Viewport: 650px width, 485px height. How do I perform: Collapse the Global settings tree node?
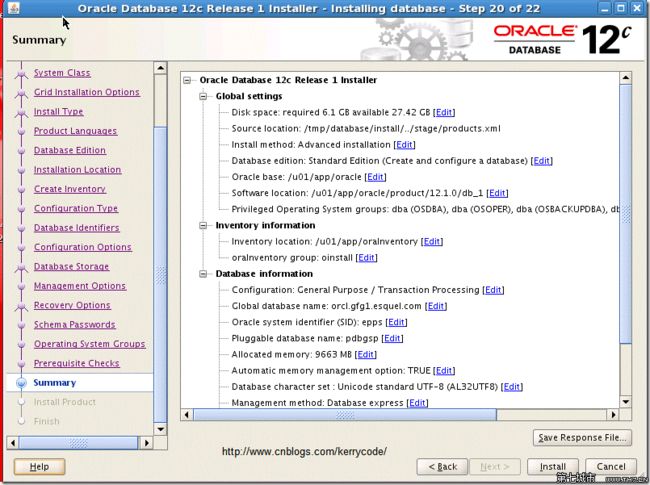click(203, 96)
